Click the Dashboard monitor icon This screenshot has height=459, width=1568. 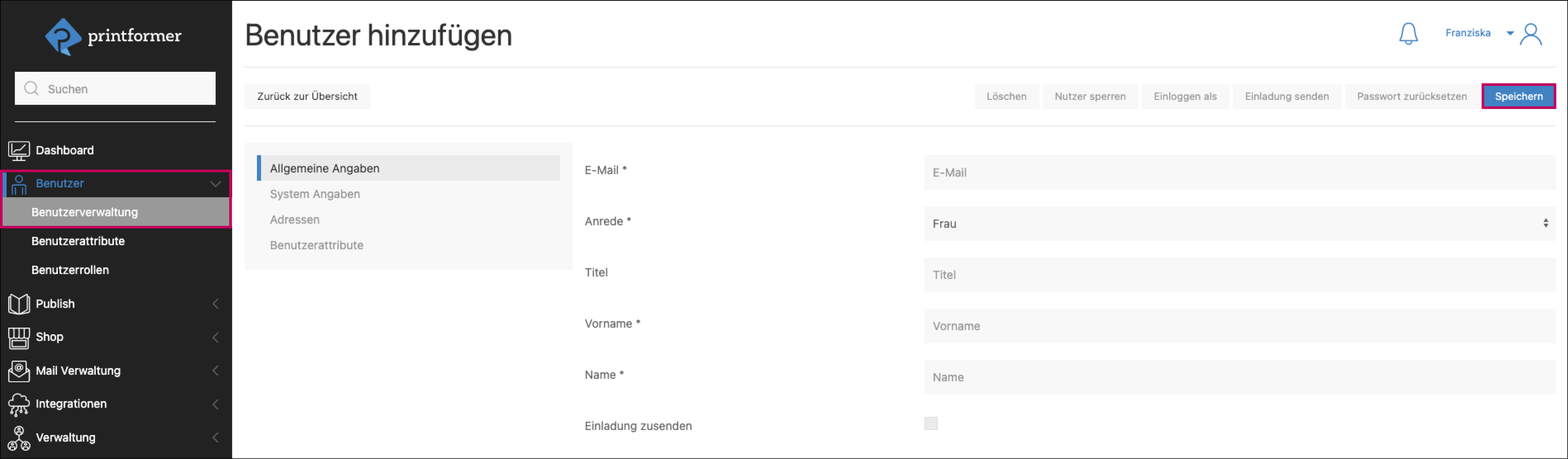[x=19, y=151]
